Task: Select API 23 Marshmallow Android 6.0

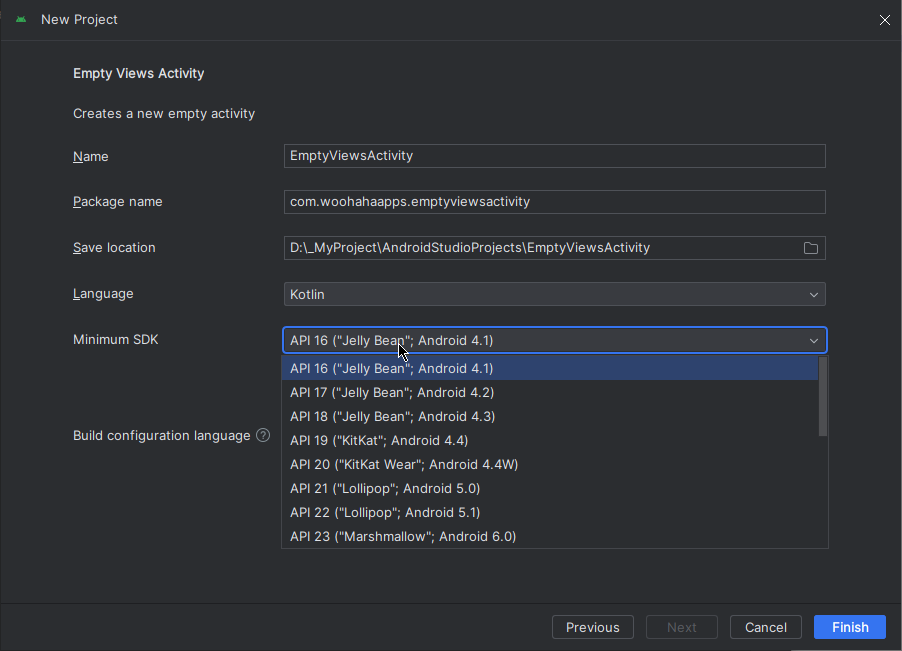Action: [550, 537]
